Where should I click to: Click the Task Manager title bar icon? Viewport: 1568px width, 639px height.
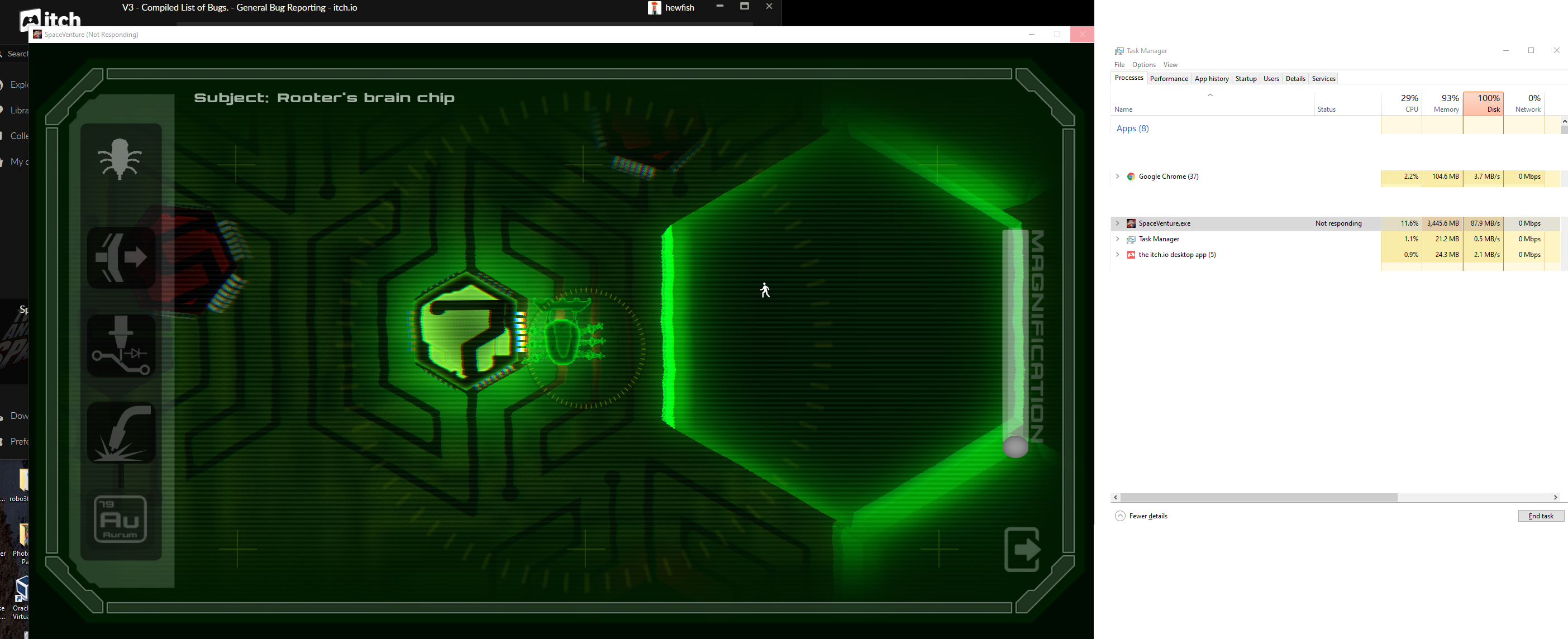click(x=1119, y=50)
